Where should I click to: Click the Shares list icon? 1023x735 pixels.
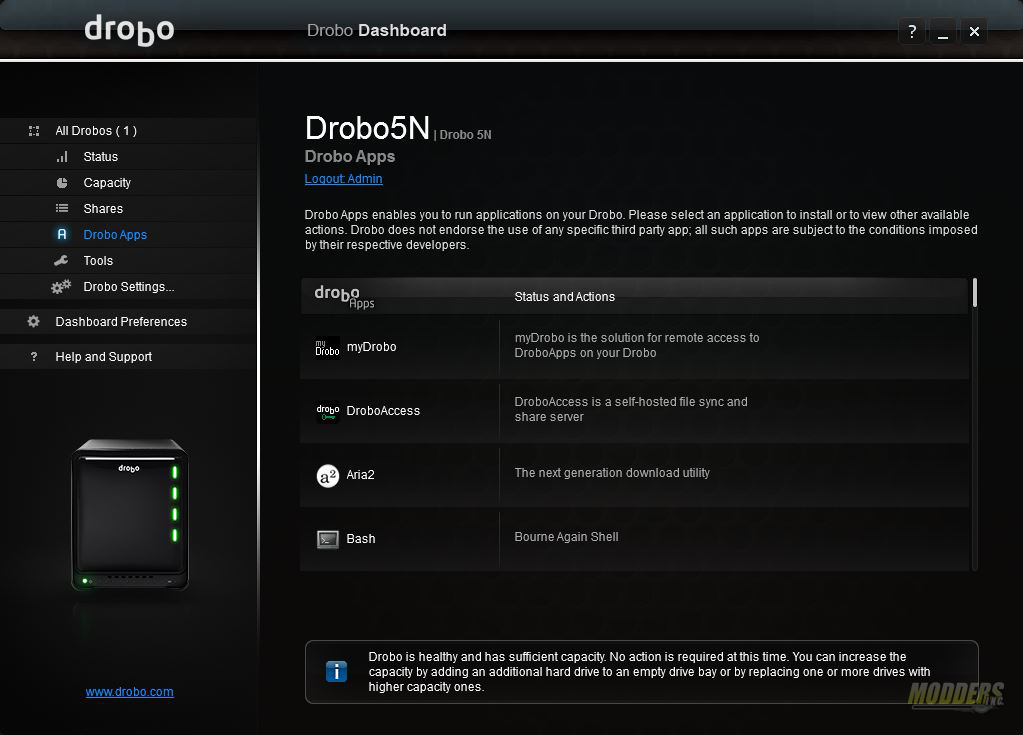tap(62, 209)
